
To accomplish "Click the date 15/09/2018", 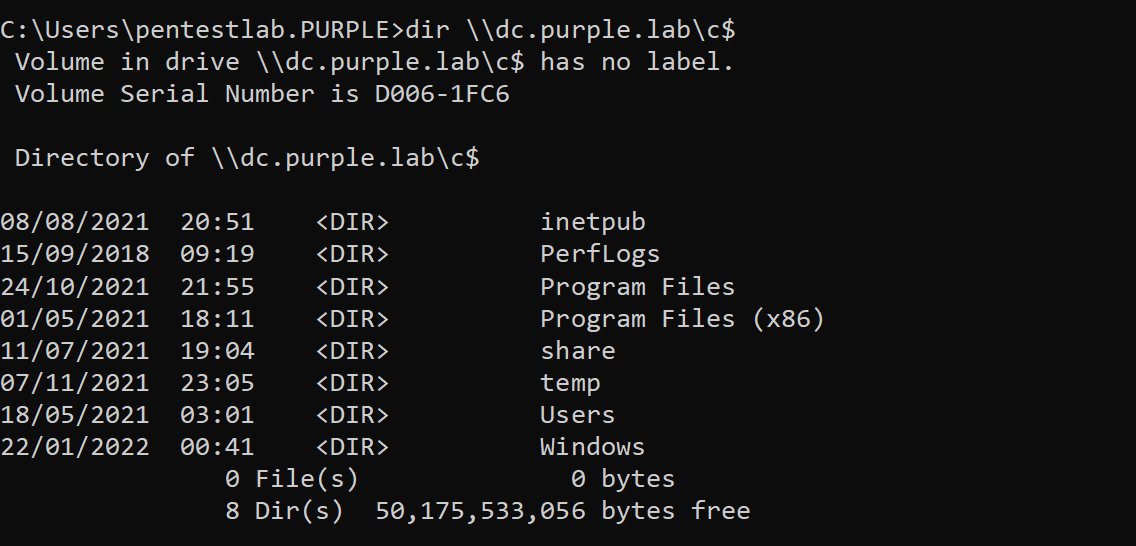I will click(x=74, y=254).
